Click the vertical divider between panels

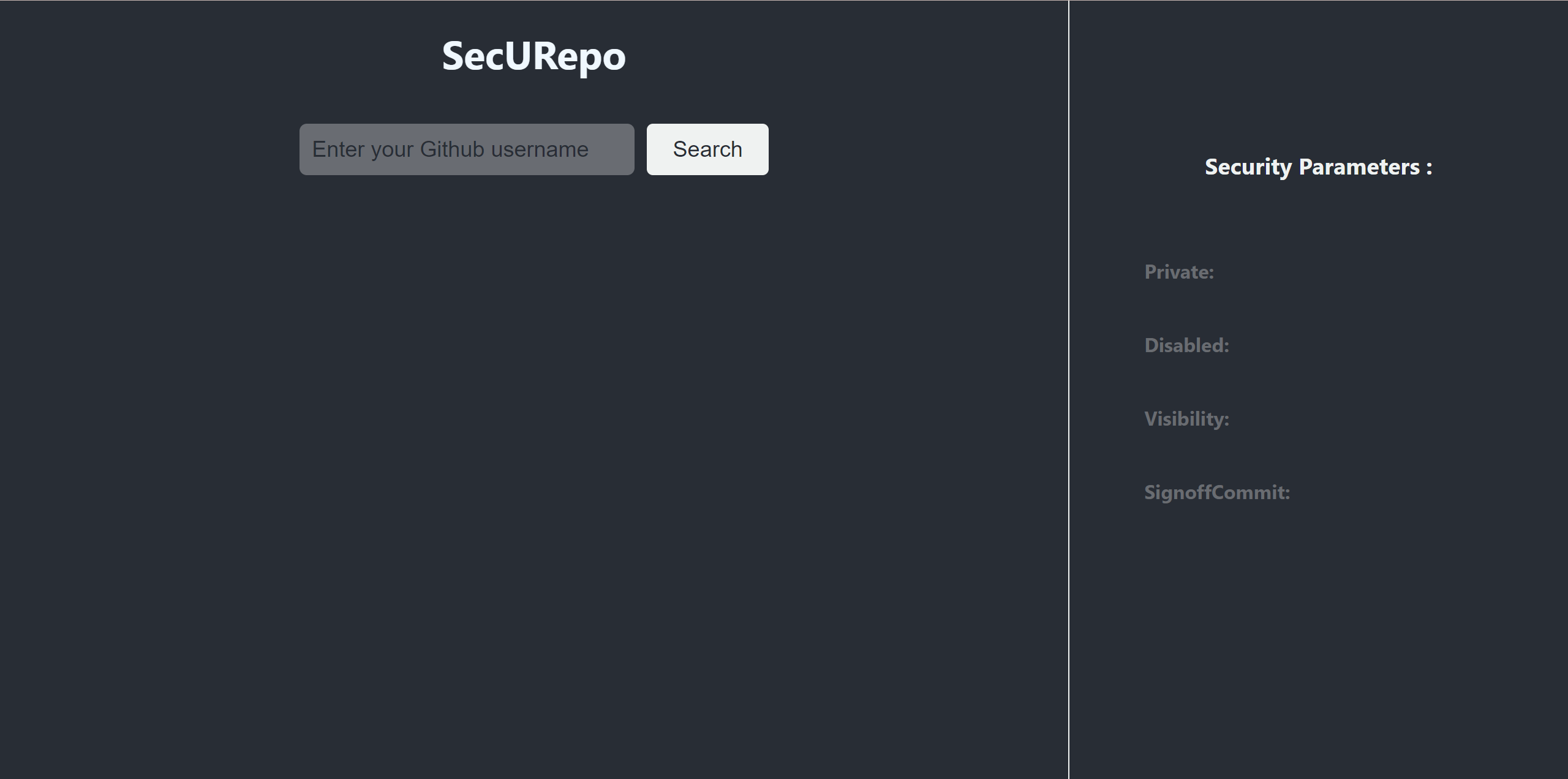coord(1069,389)
